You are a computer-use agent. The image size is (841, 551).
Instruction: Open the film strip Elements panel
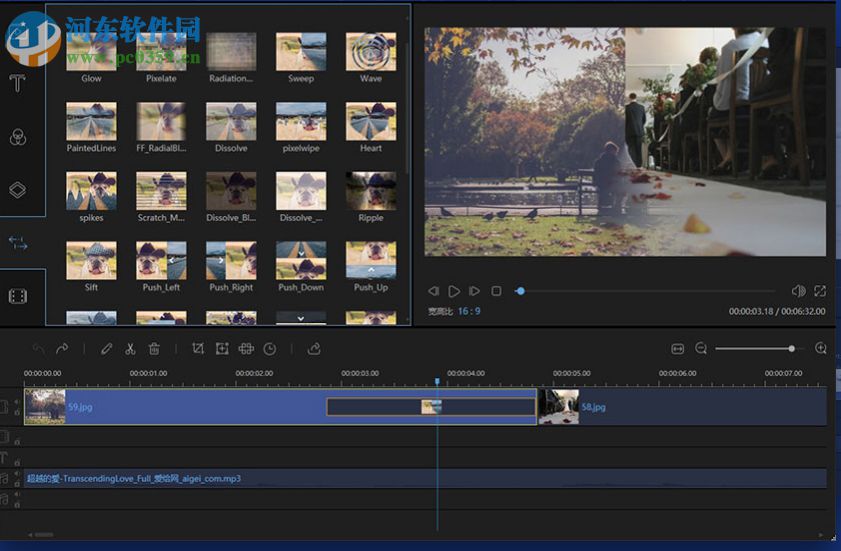coord(18,296)
